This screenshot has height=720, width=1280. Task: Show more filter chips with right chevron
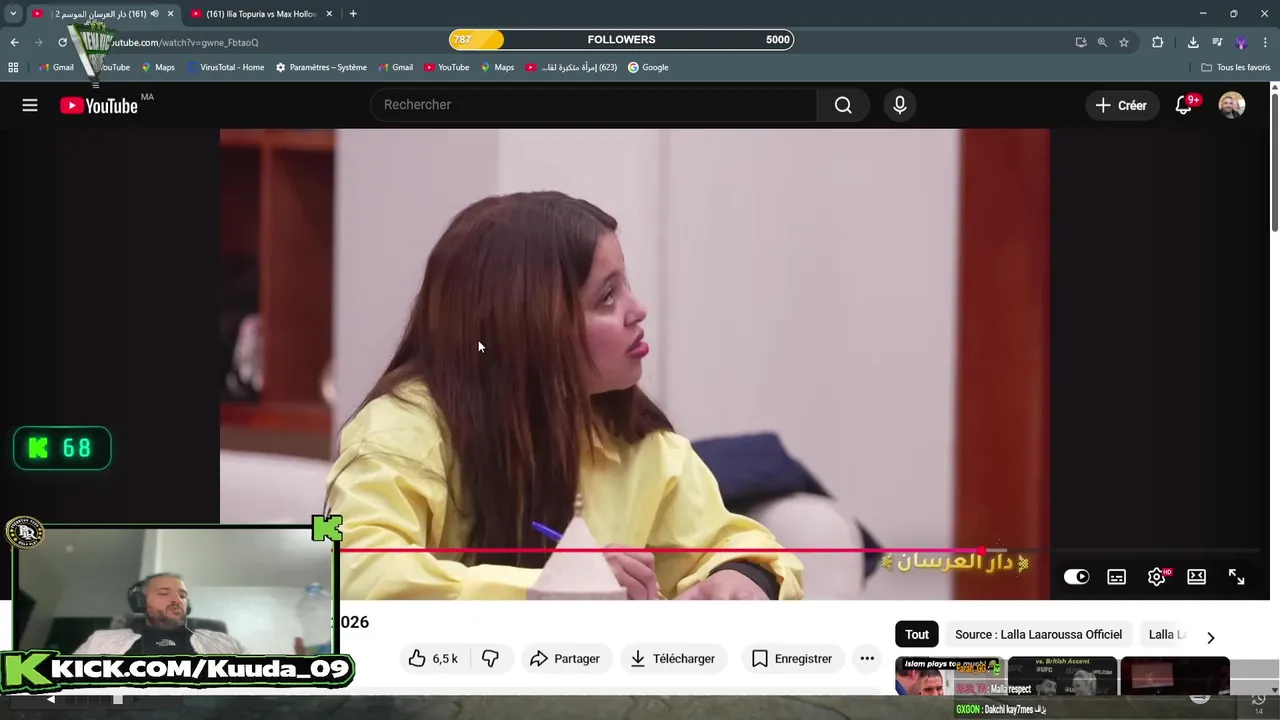tap(1210, 637)
